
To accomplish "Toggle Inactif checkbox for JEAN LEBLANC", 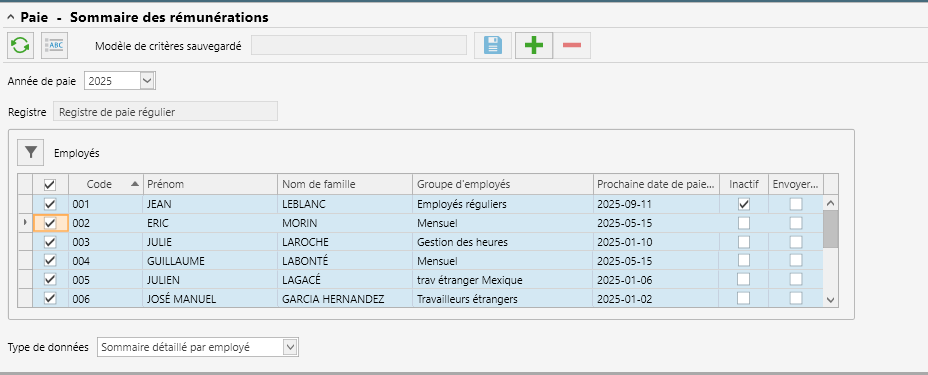I will point(744,204).
